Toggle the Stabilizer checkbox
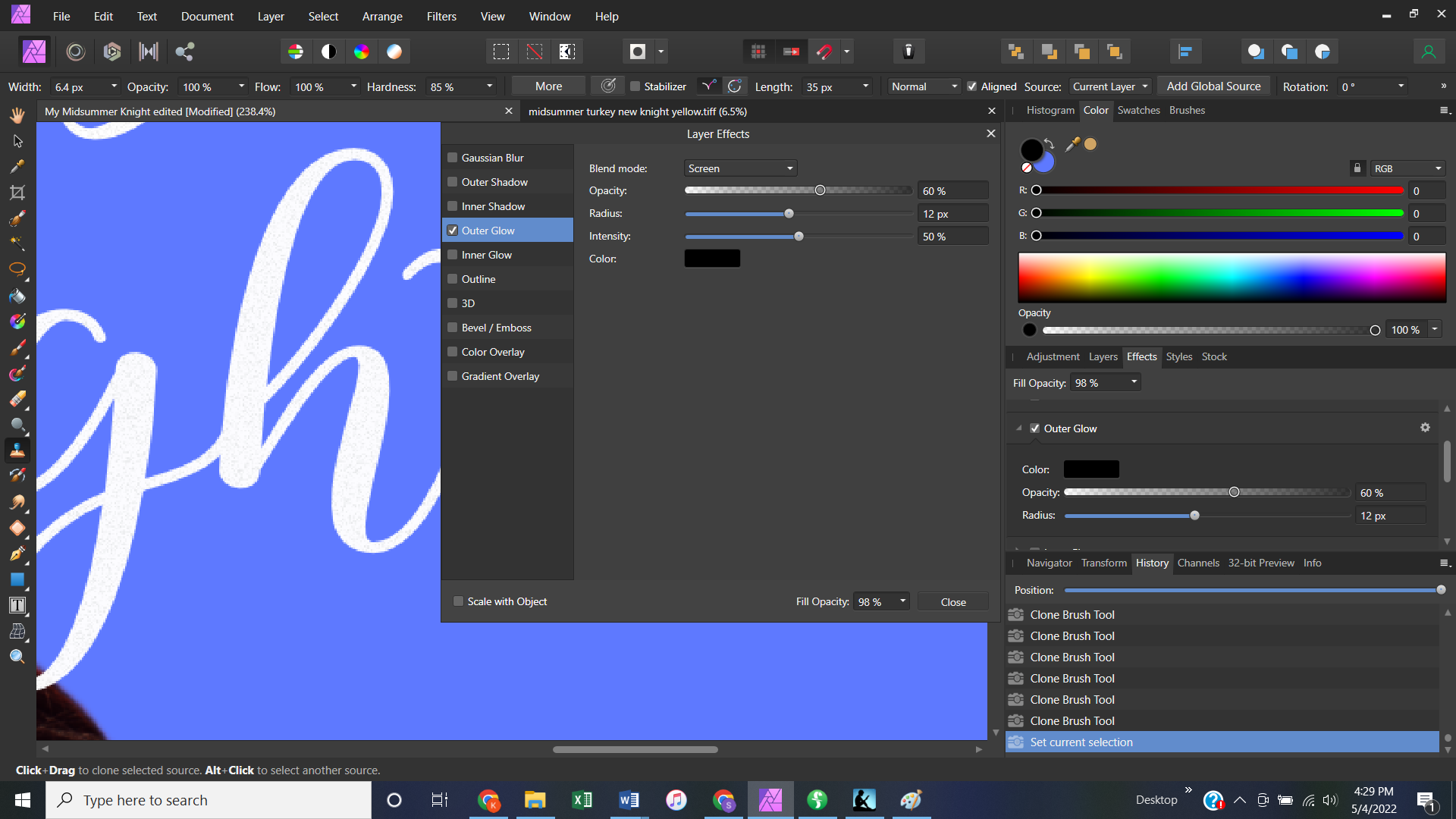Viewport: 1456px width, 819px height. (635, 86)
